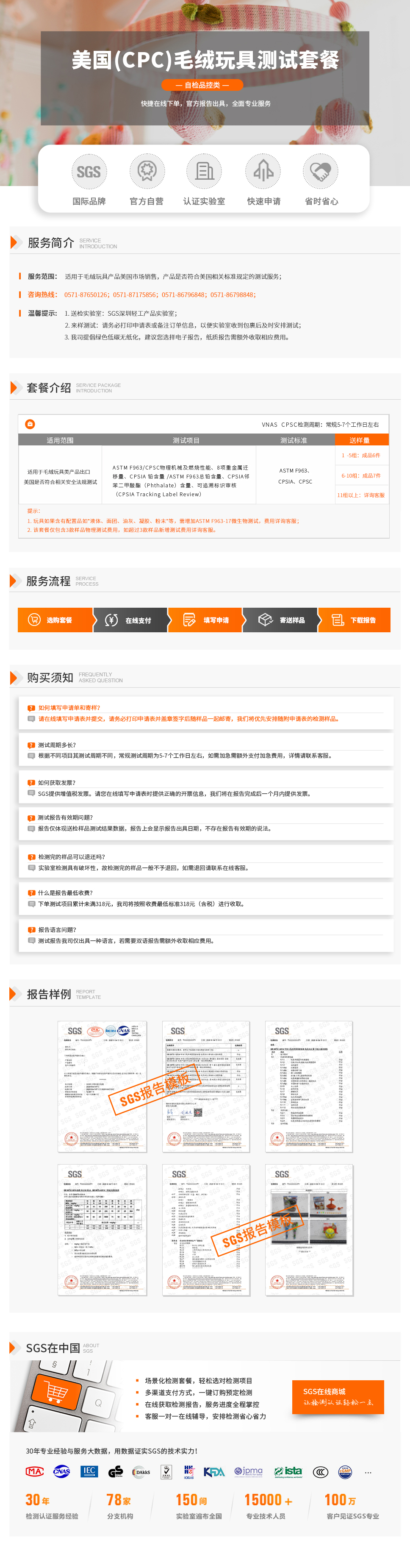Click the question icon beside 如何获取发票

coord(31,783)
